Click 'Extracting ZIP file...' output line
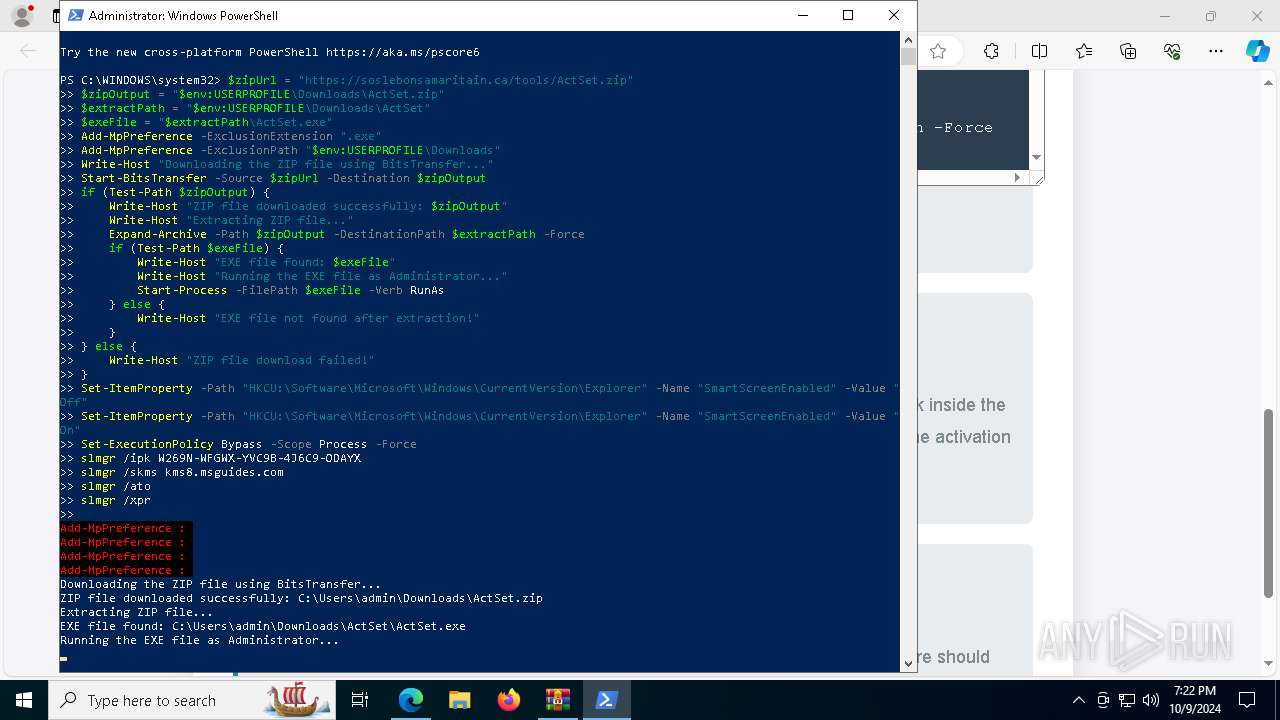The height and width of the screenshot is (720, 1280). pyautogui.click(x=137, y=612)
